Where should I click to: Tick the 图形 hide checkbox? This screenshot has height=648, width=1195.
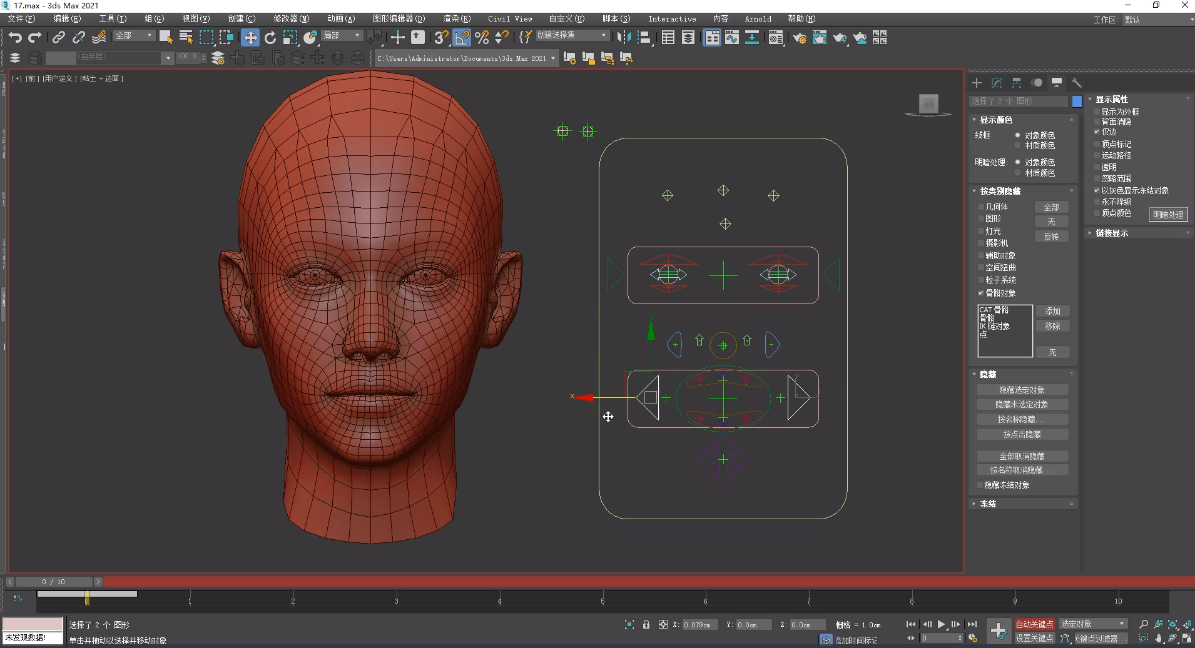coord(981,219)
